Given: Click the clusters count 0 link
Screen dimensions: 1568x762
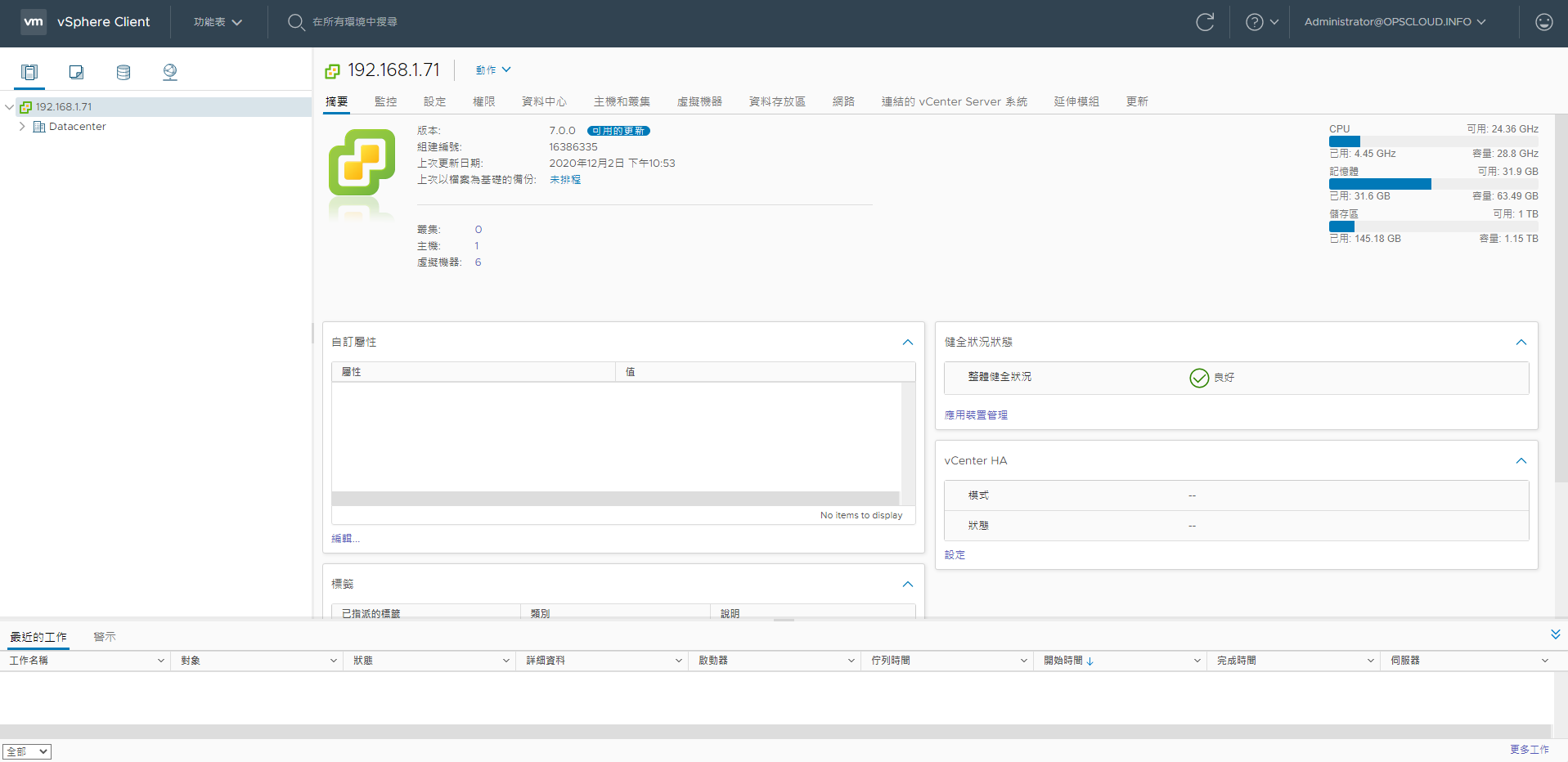Looking at the screenshot, I should coord(478,230).
